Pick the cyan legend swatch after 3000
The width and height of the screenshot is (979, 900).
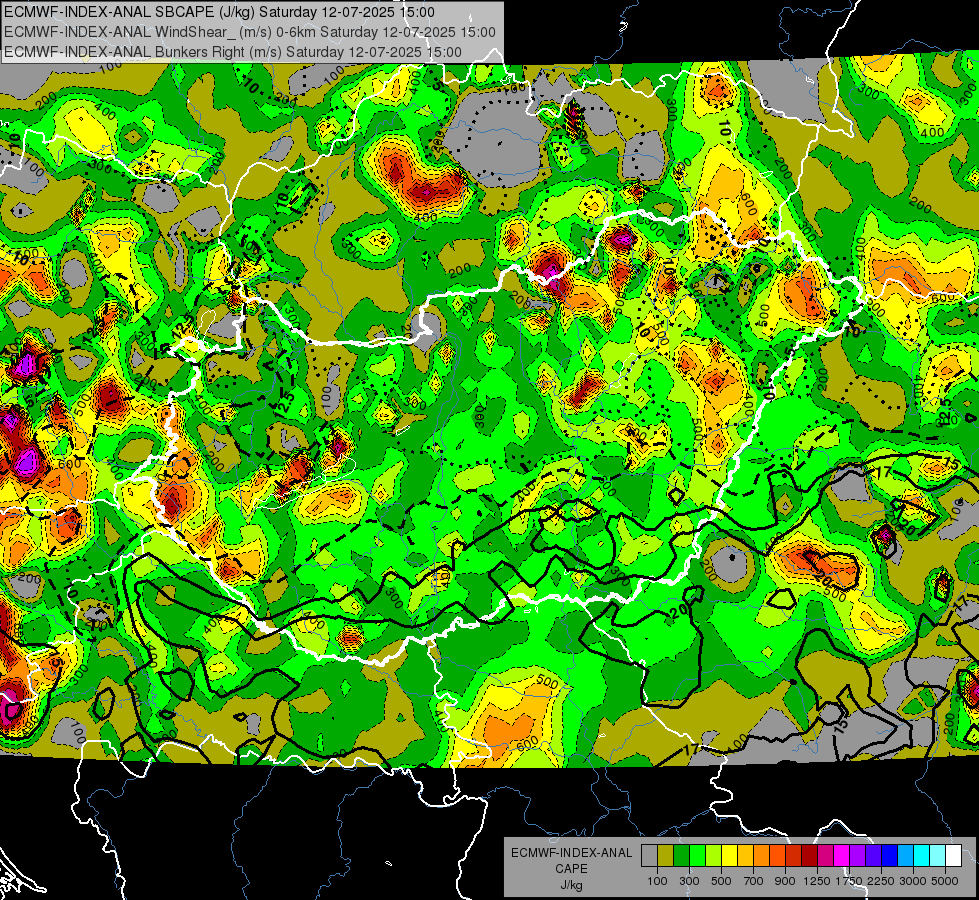(x=922, y=855)
